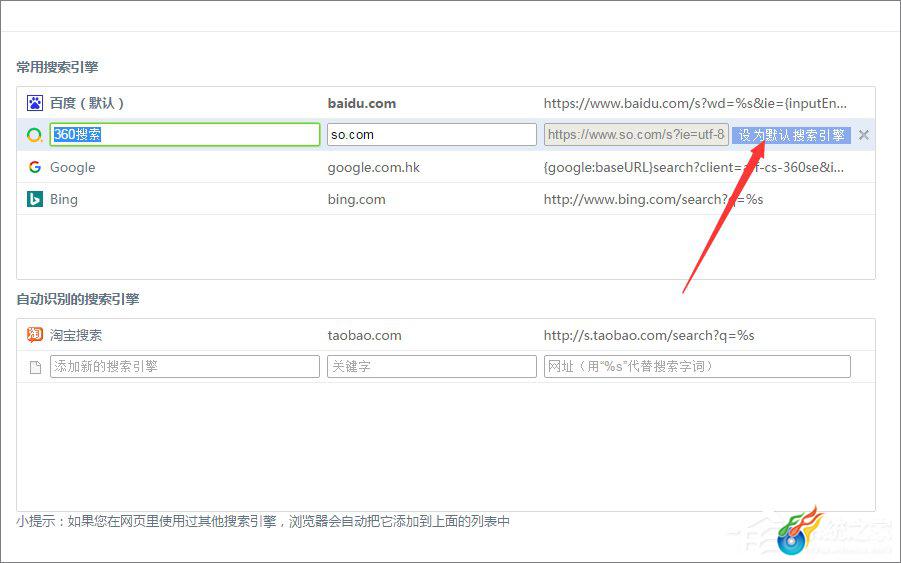Click the 常用搜索引擎 heading
The width and height of the screenshot is (901, 563).
point(57,67)
